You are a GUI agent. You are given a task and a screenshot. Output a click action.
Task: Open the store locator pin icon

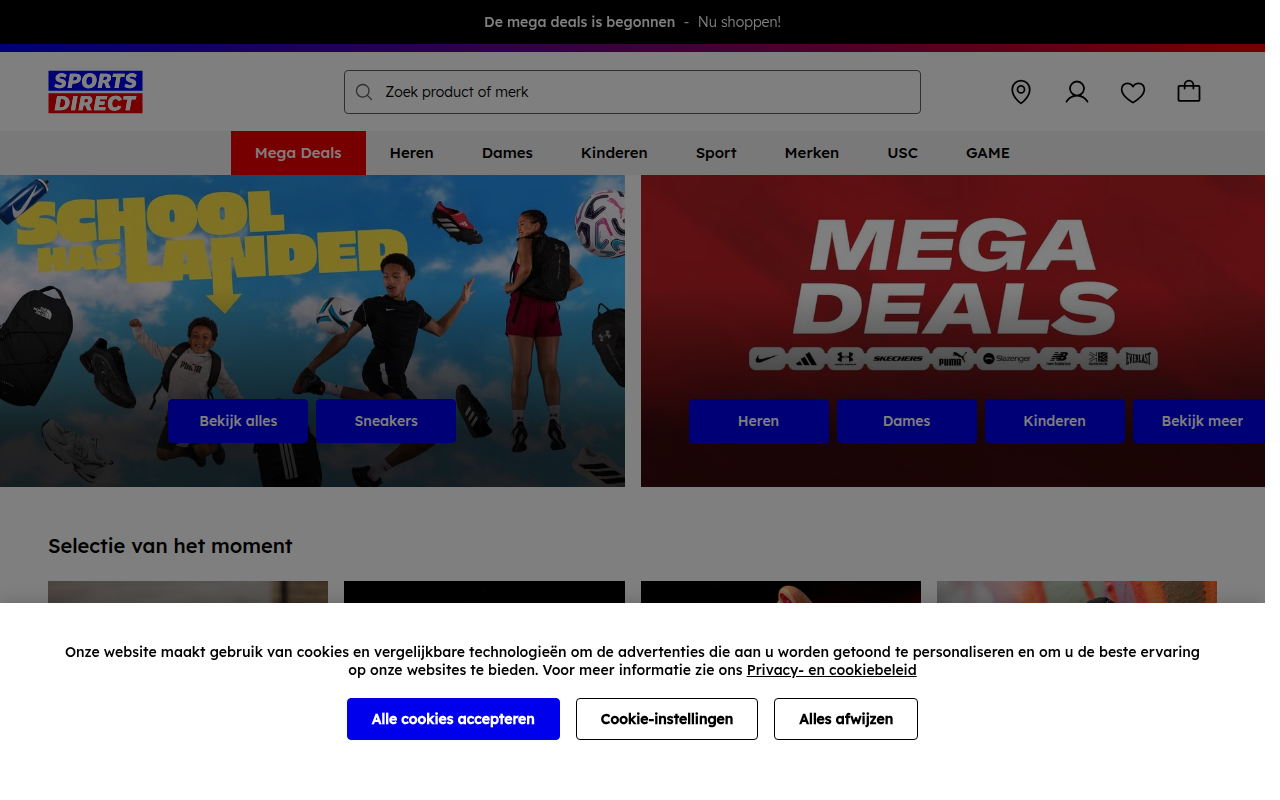(1020, 92)
